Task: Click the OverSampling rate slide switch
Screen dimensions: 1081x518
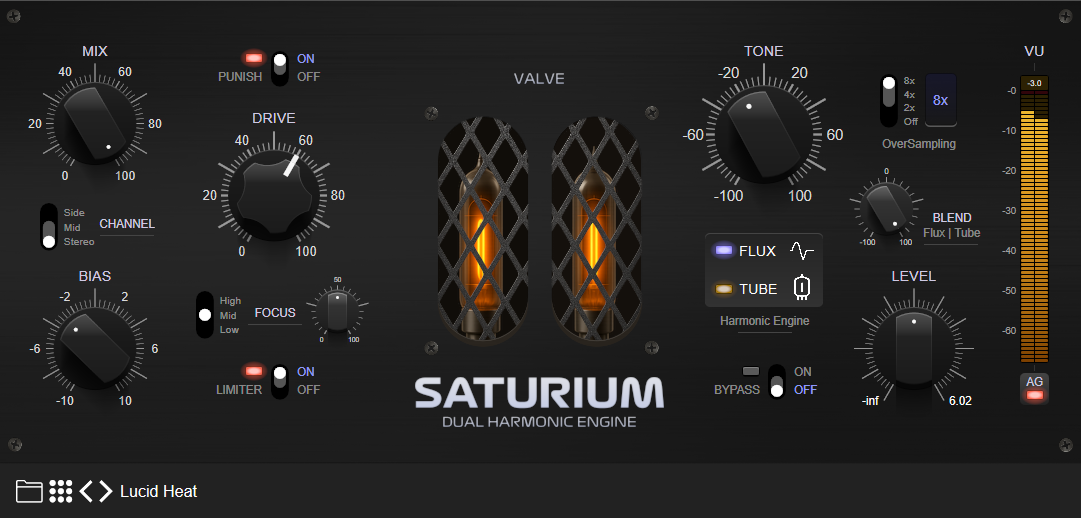Action: tap(888, 100)
